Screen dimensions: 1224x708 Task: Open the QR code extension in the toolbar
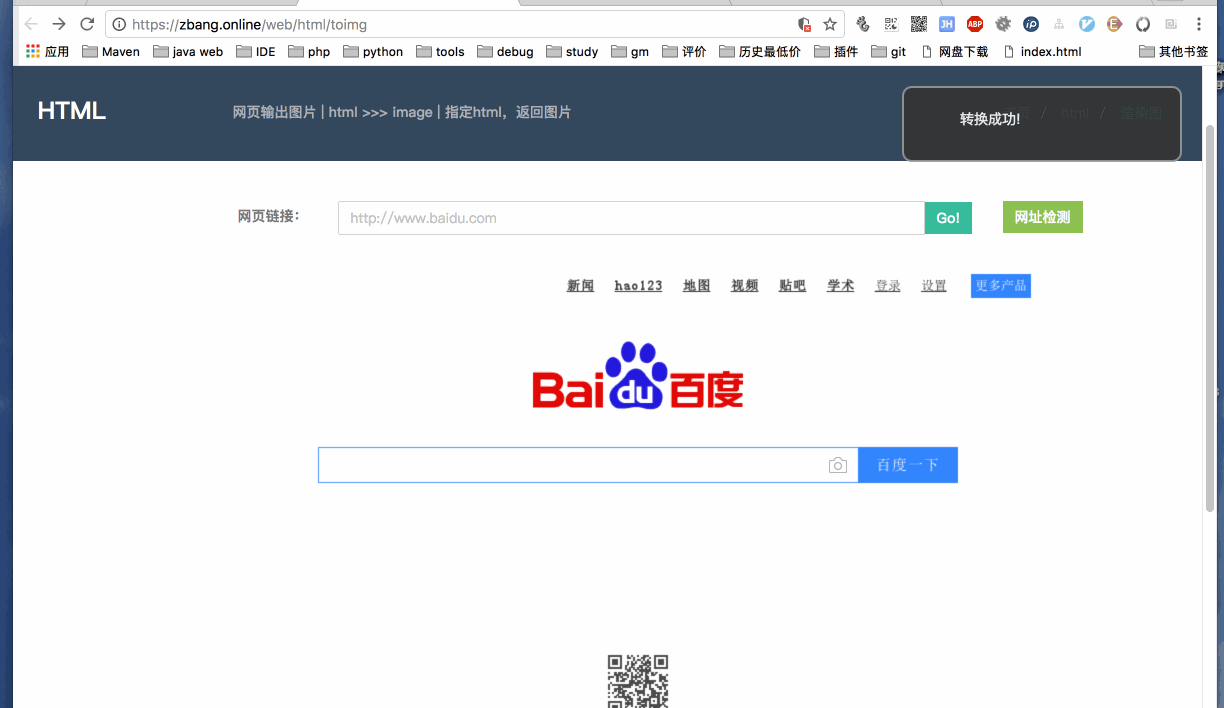(x=918, y=24)
